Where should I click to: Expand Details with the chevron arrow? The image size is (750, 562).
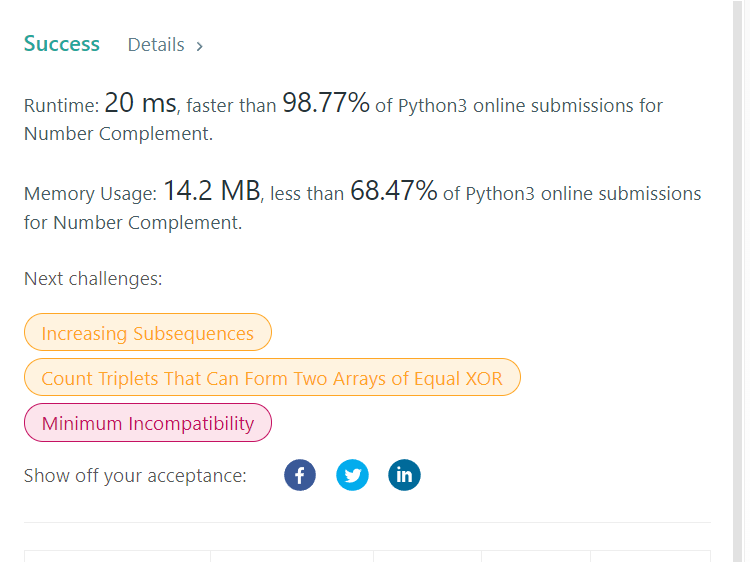tap(200, 46)
